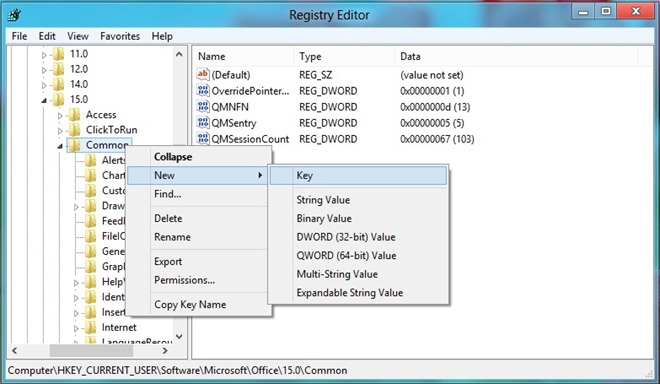Select the QMSessionCount value name
Viewport: 660px width, 384px height.
[x=250, y=139]
